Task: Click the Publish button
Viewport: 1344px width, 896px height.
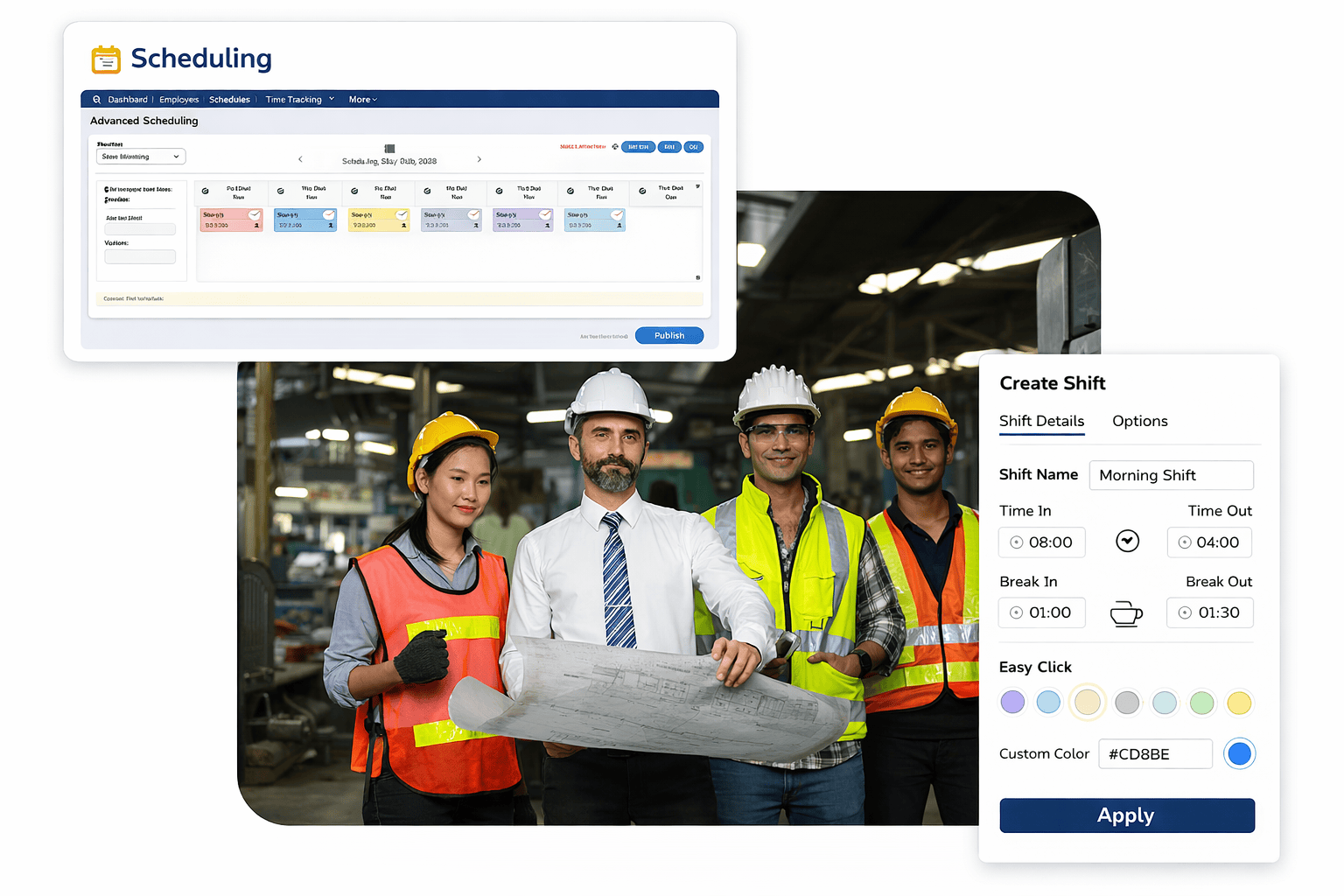Action: 668,335
